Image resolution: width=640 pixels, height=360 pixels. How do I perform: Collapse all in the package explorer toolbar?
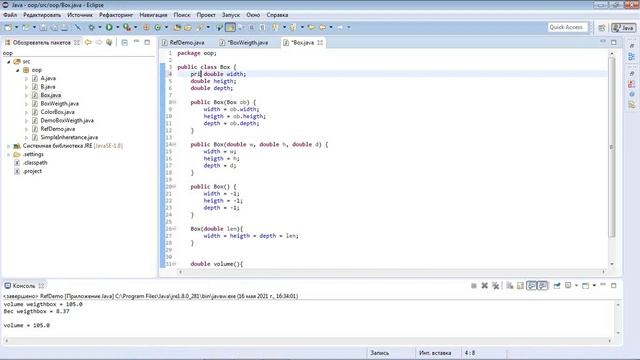tap(124, 42)
